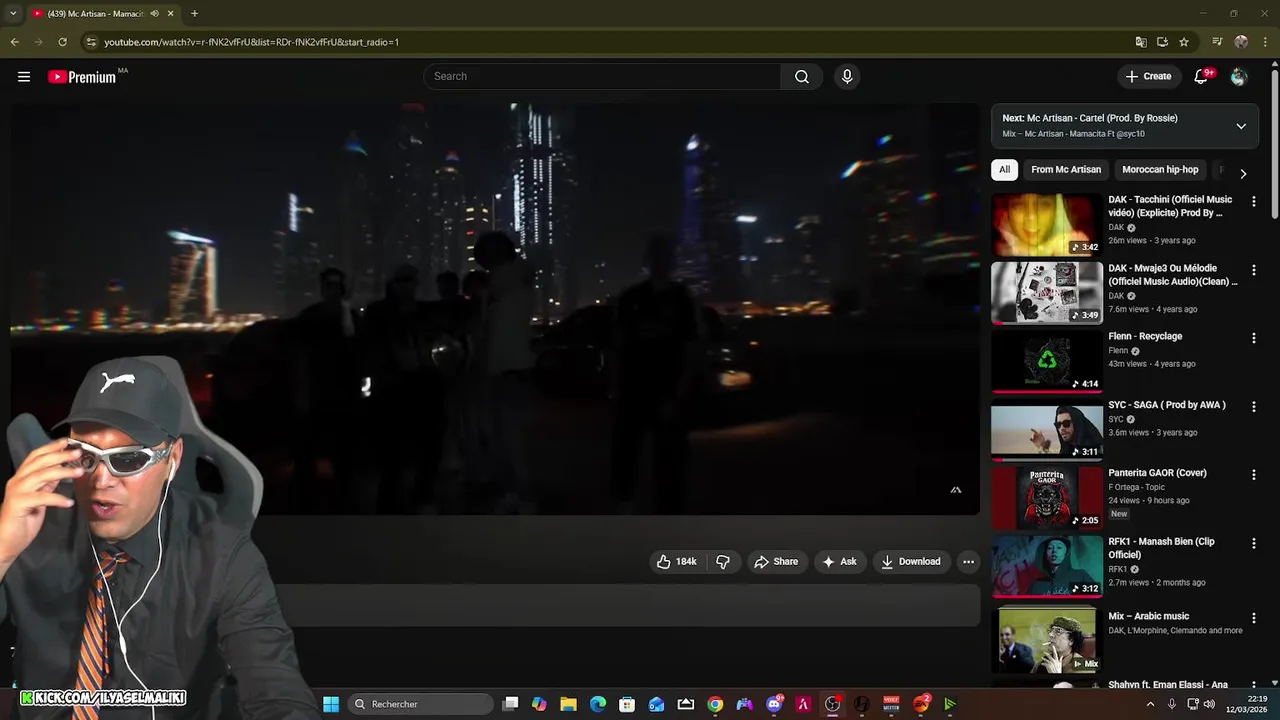The height and width of the screenshot is (720, 1280).
Task: Open Chrome profile avatar
Action: [1241, 42]
